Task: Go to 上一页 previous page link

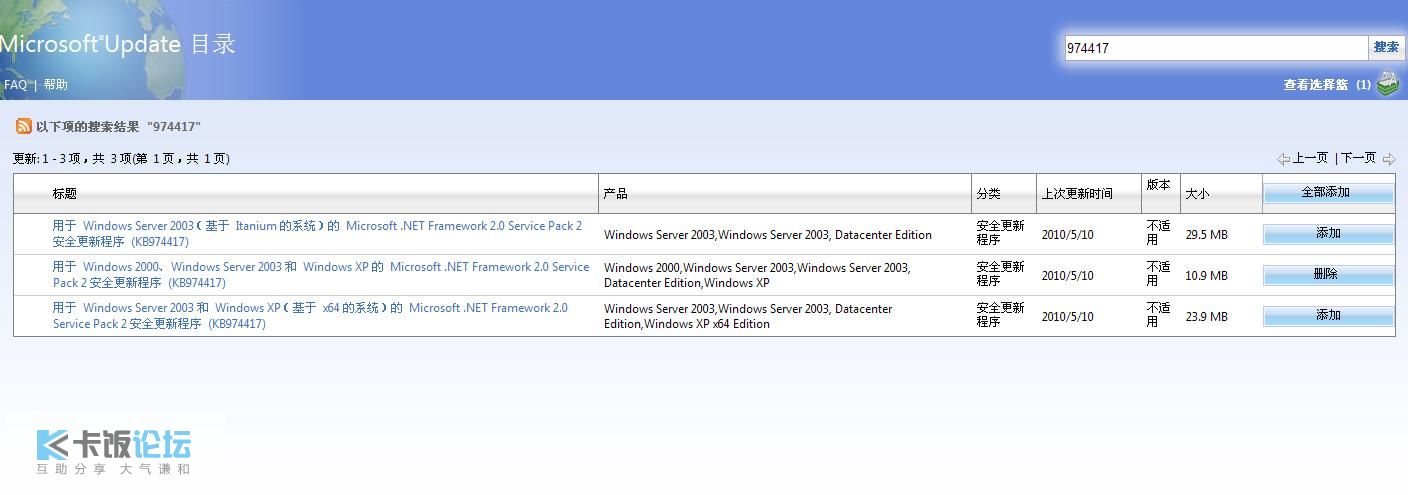Action: pos(1310,158)
